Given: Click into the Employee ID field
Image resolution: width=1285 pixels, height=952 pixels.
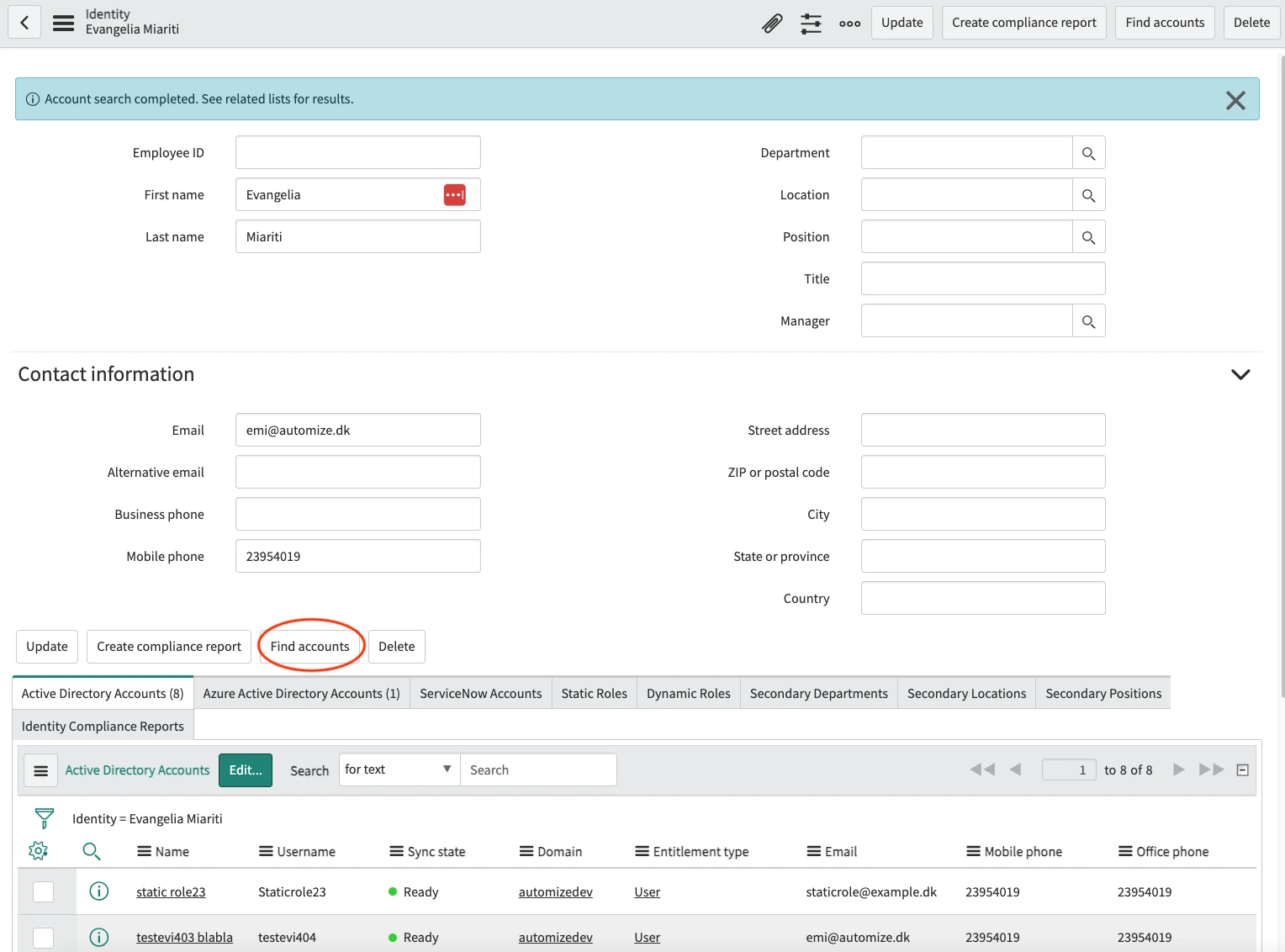Looking at the screenshot, I should click(357, 153).
